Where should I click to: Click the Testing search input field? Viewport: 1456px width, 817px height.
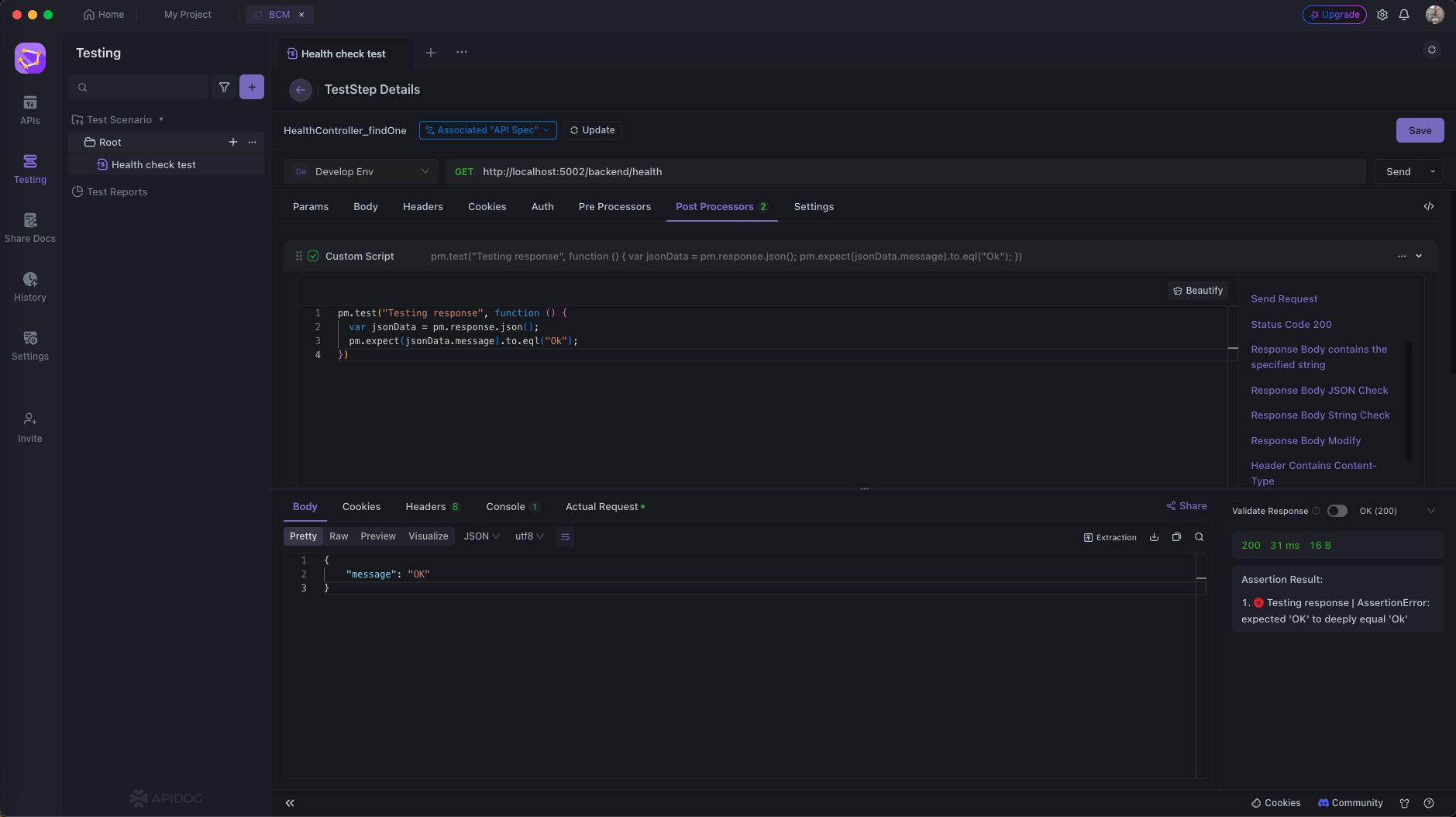pos(139,87)
